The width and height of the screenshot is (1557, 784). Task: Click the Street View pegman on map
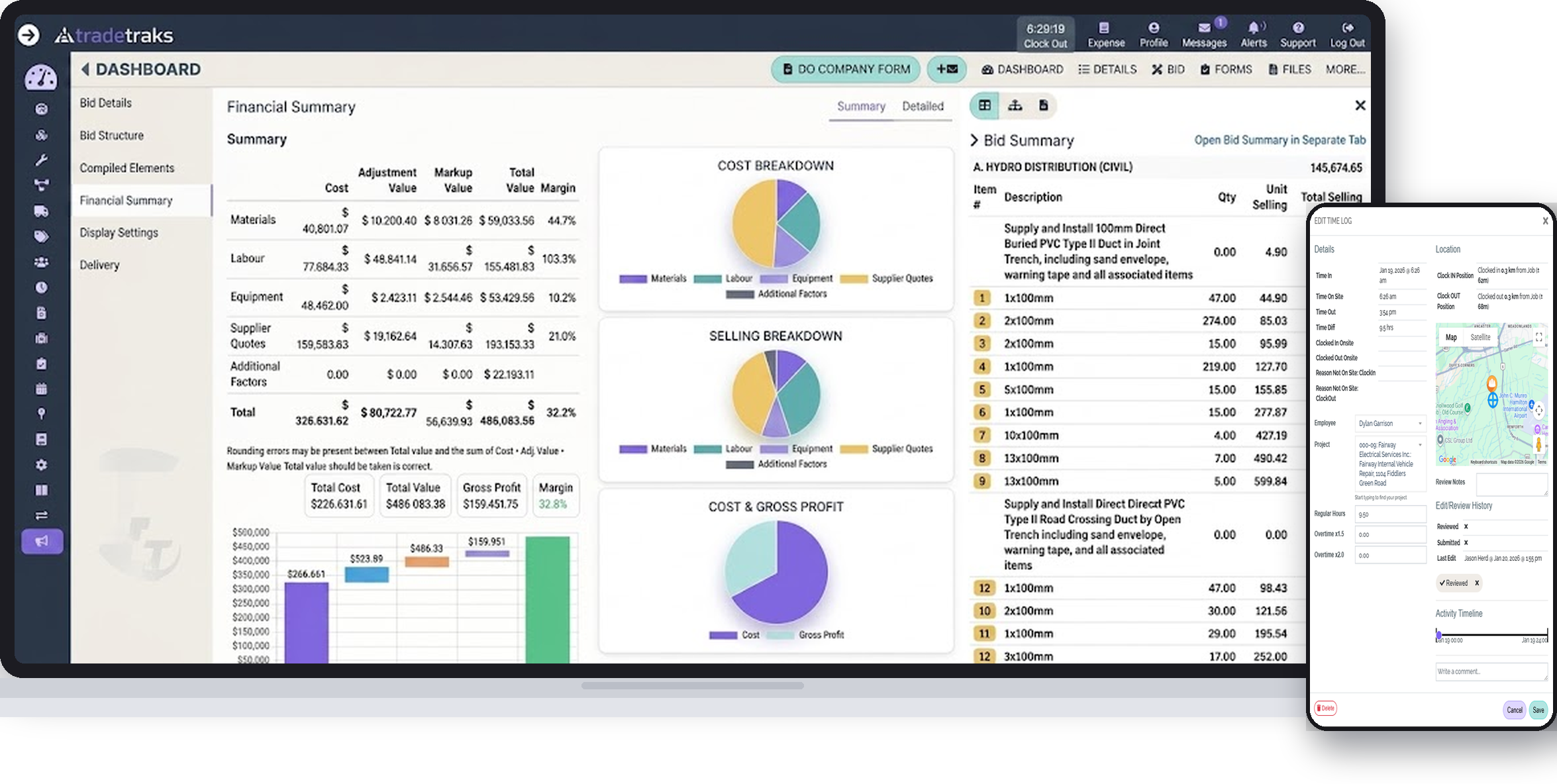point(1538,443)
